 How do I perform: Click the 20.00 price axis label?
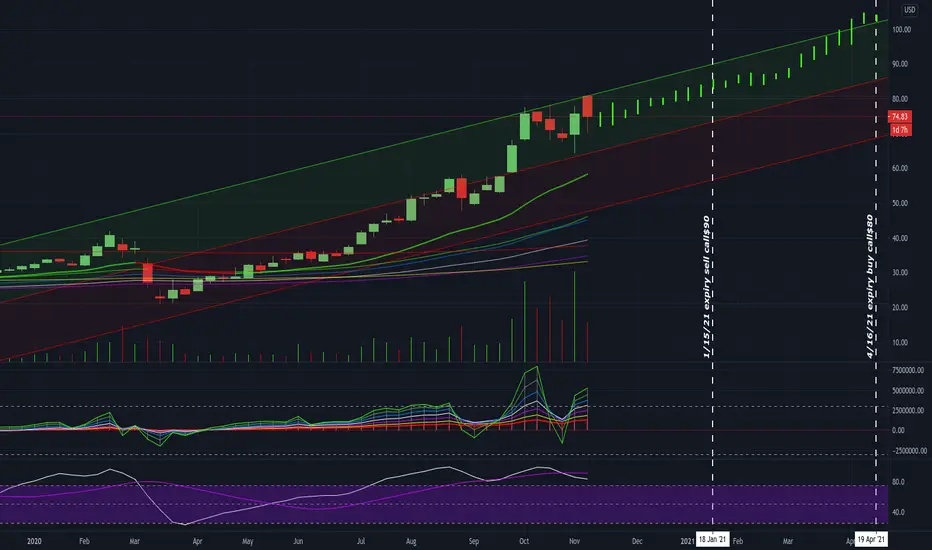pyautogui.click(x=900, y=307)
